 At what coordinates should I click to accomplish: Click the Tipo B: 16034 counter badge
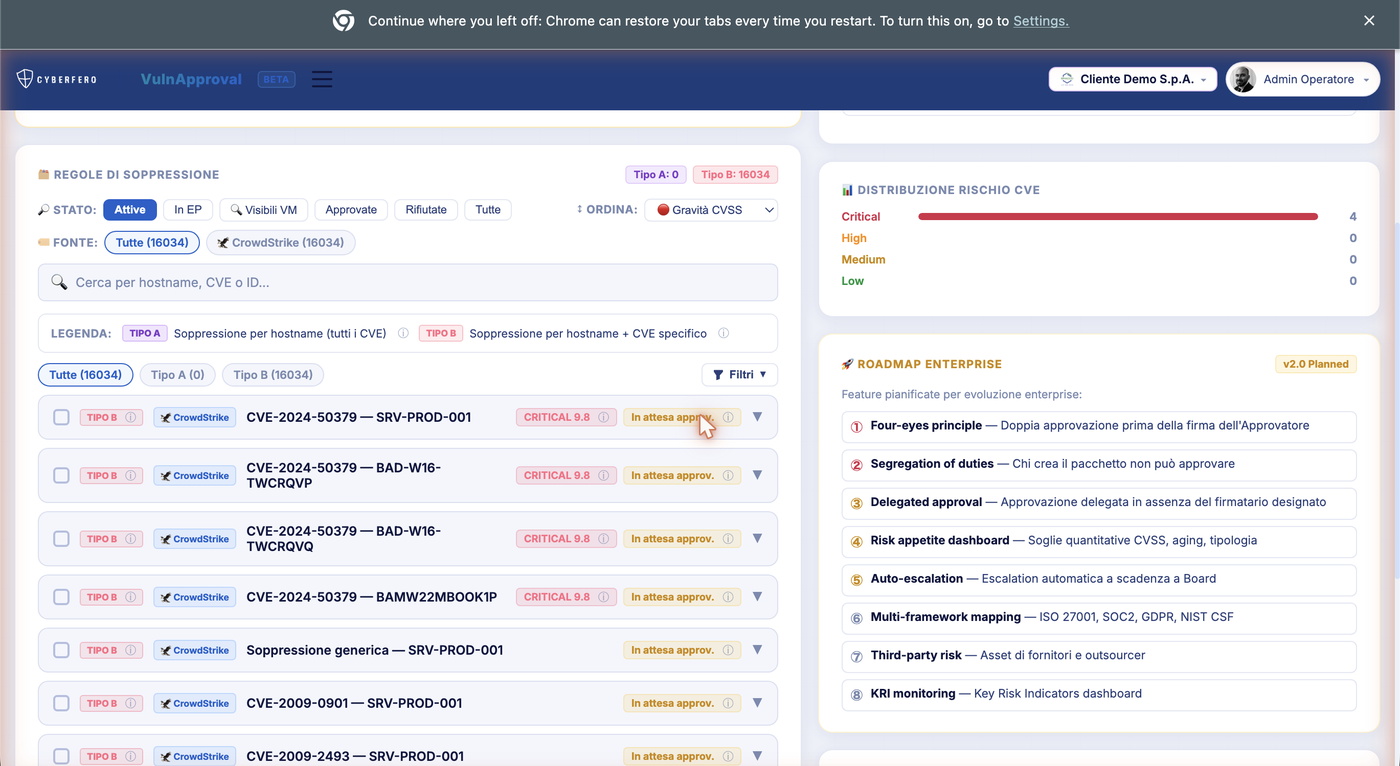click(735, 174)
